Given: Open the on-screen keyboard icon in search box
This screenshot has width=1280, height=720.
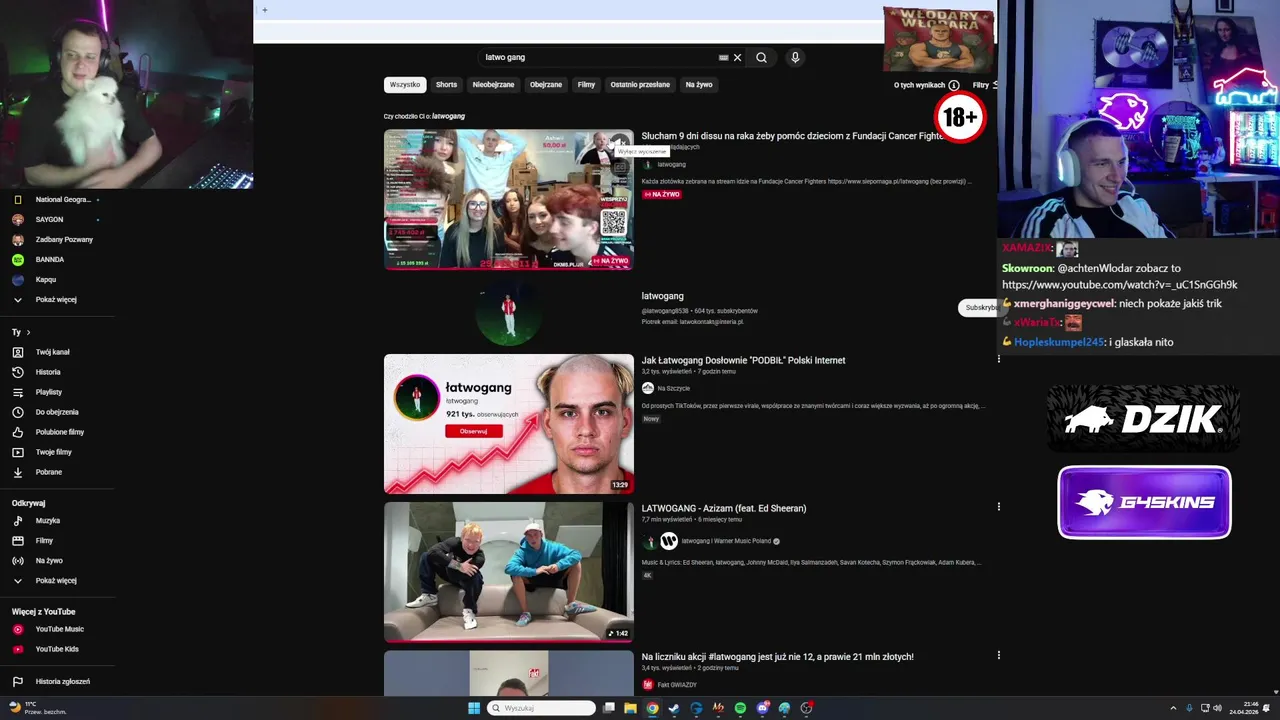Looking at the screenshot, I should click(x=723, y=57).
